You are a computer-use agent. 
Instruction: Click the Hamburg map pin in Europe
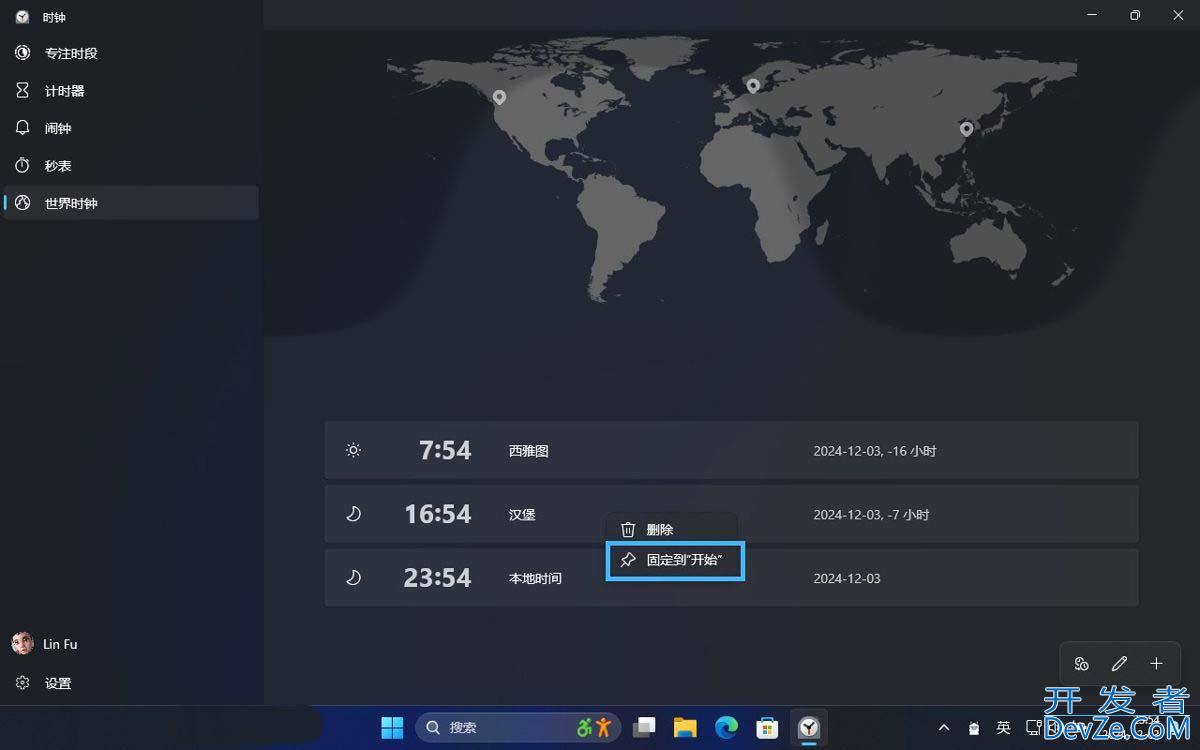click(x=753, y=86)
